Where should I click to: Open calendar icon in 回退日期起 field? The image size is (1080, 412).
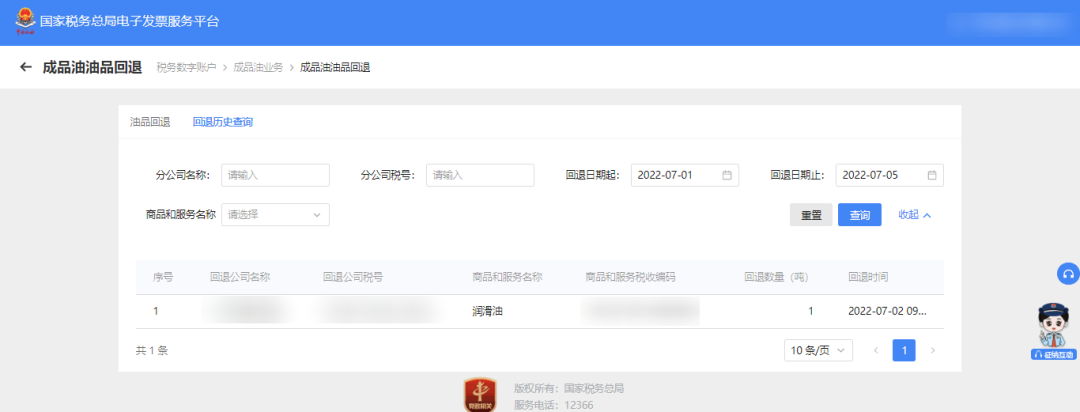727,175
